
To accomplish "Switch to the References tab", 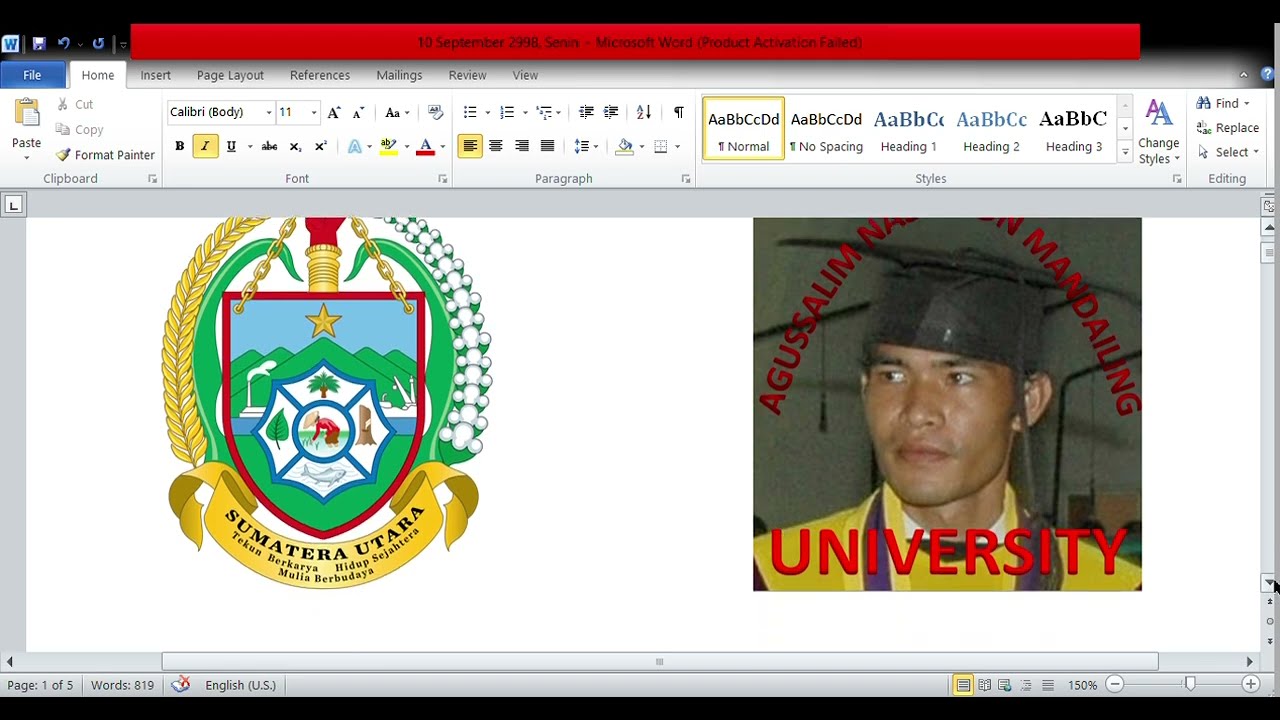I will (x=320, y=75).
